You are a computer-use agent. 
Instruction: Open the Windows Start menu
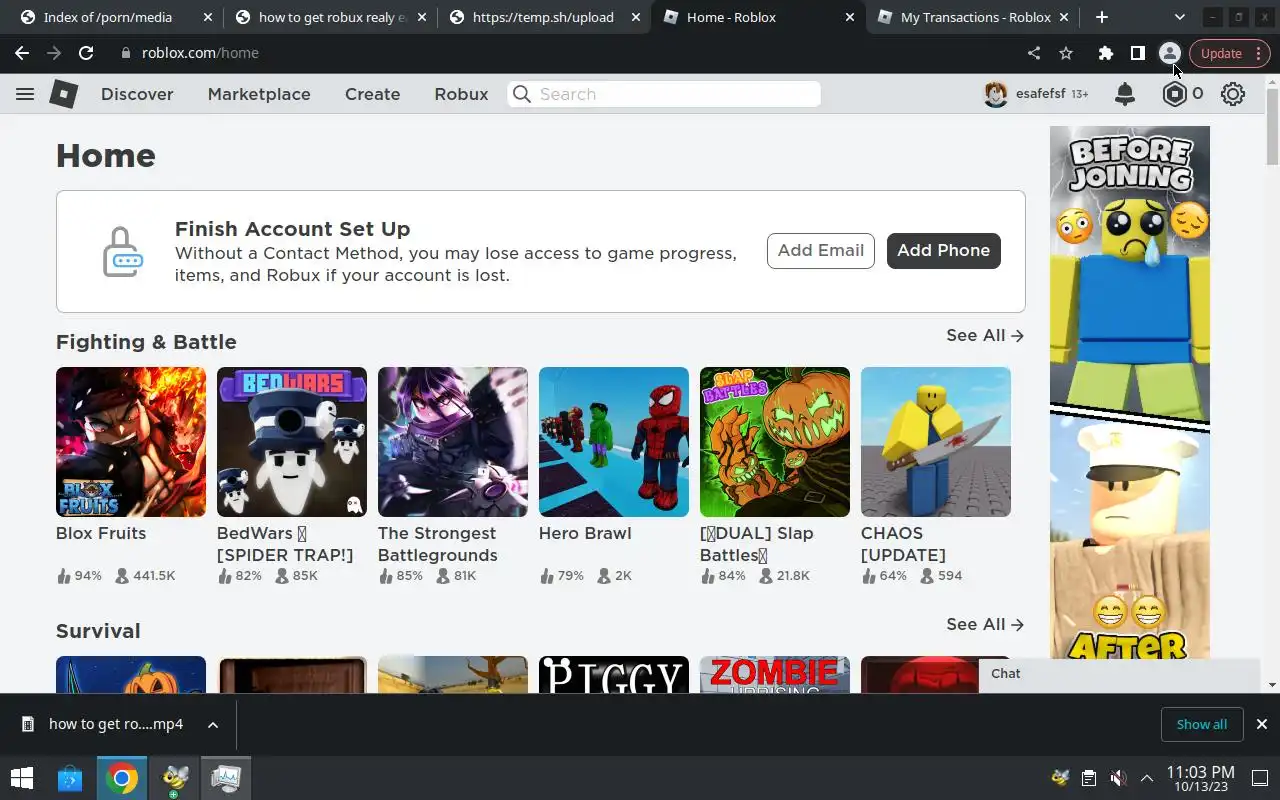(21, 778)
